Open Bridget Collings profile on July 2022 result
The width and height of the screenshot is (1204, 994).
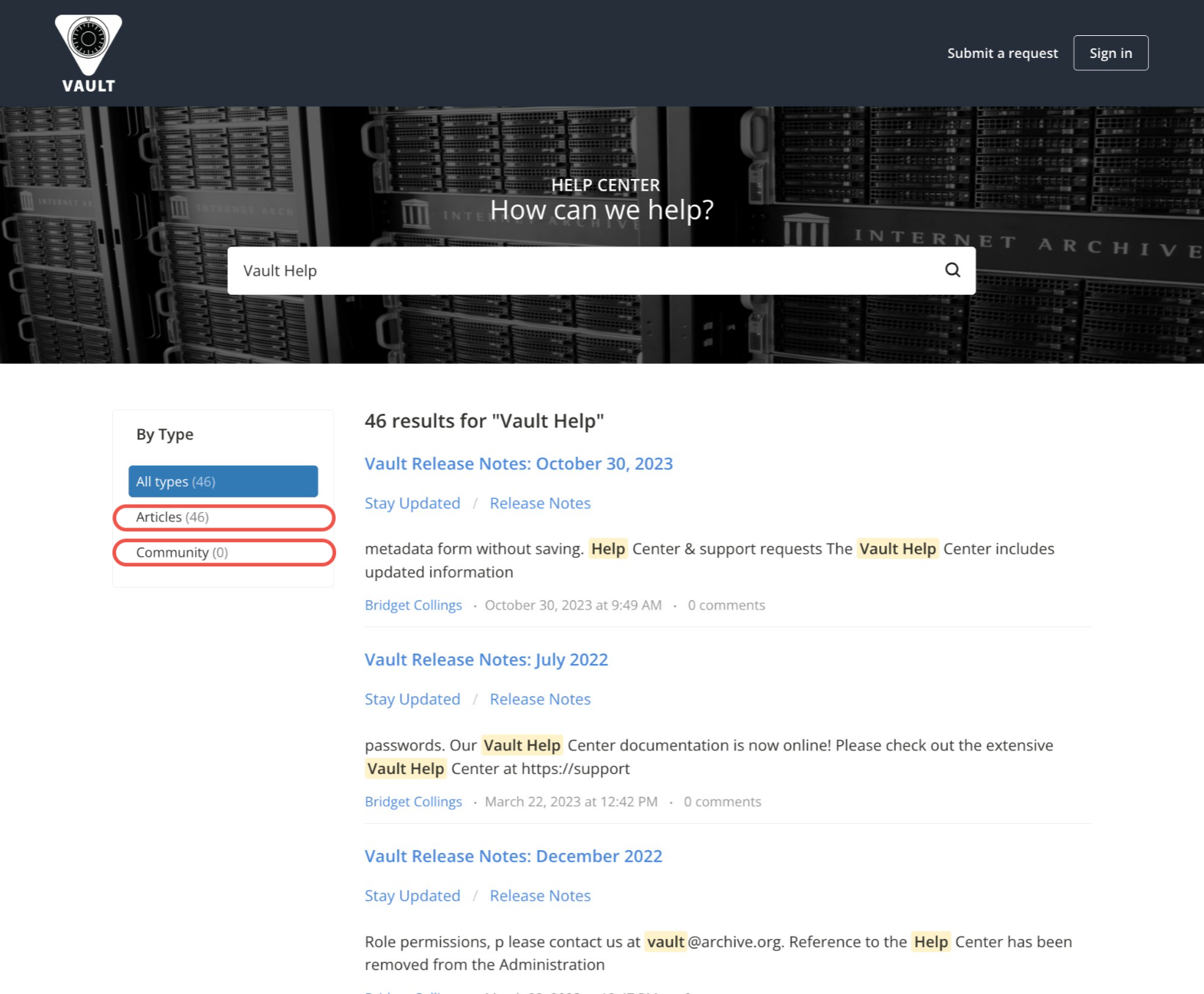coord(413,802)
